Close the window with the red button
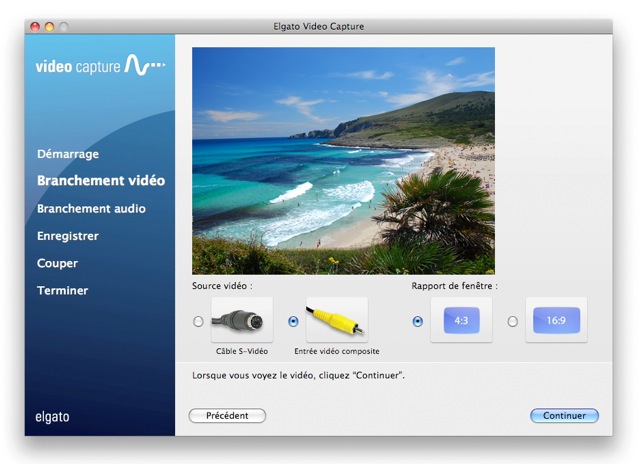This screenshot has width=640, height=464. tap(35, 27)
